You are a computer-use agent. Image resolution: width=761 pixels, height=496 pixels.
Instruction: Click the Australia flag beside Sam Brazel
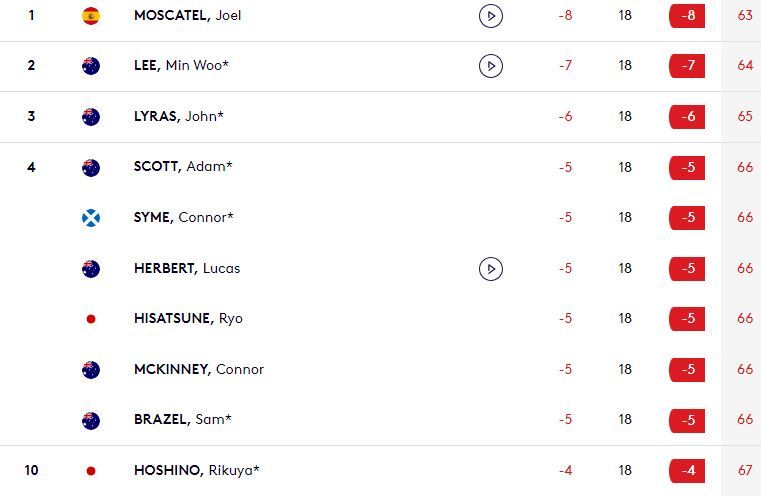(91, 420)
